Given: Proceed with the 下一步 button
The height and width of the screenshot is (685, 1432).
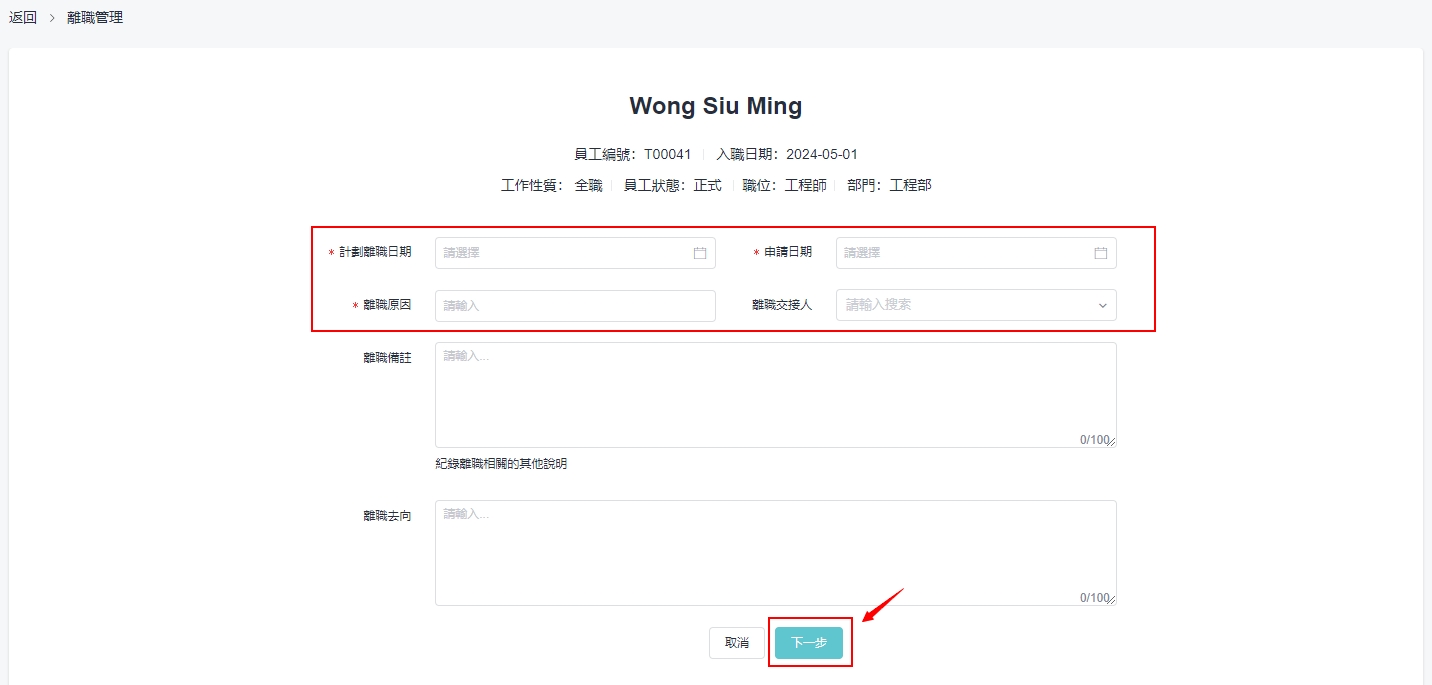Looking at the screenshot, I should point(809,643).
